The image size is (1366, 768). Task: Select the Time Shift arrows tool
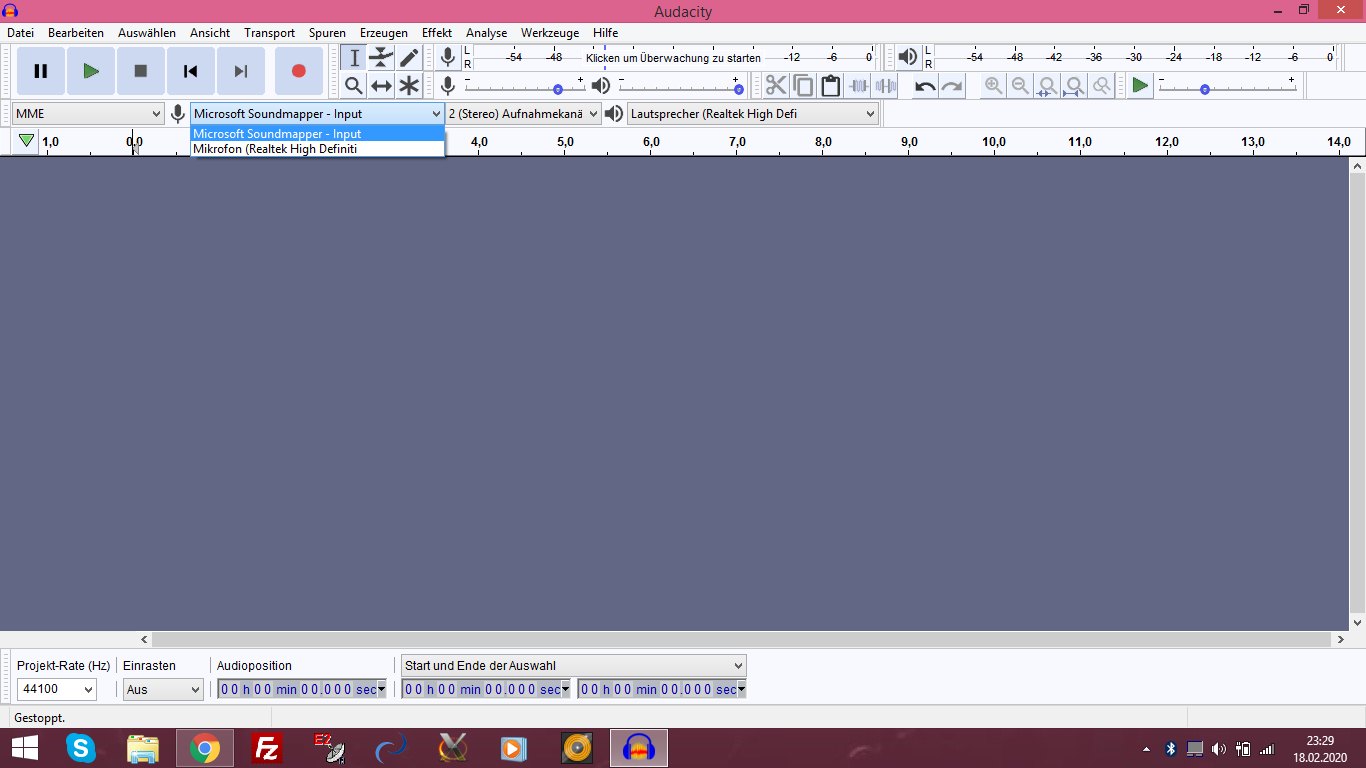pos(381,85)
